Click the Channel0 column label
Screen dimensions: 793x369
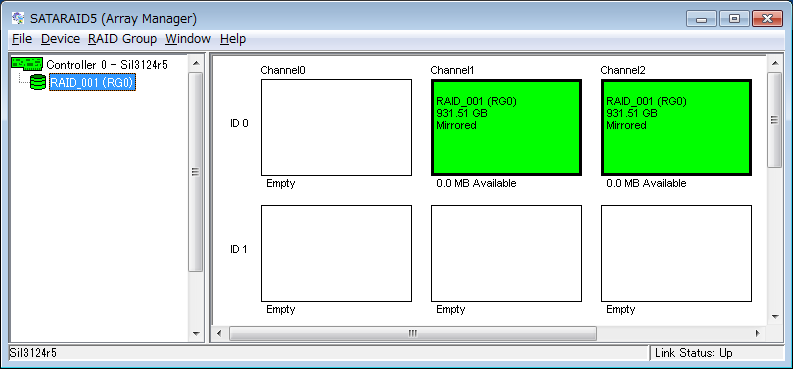pos(283,70)
